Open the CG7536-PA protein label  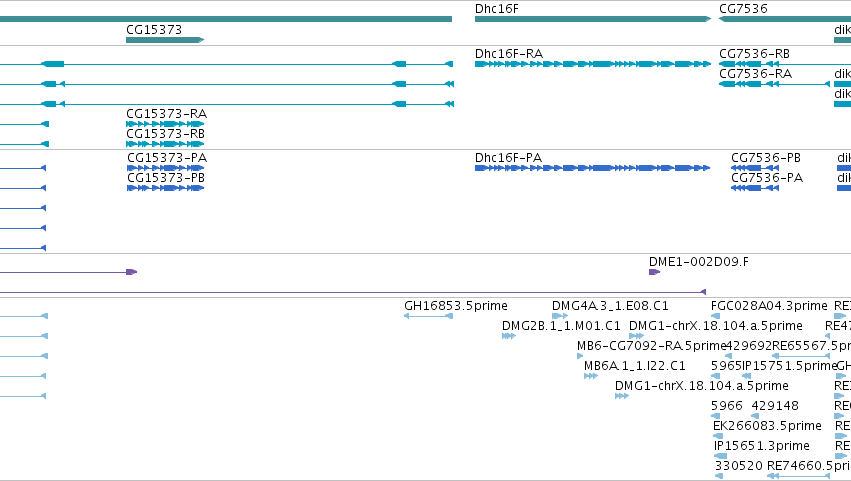coord(767,178)
